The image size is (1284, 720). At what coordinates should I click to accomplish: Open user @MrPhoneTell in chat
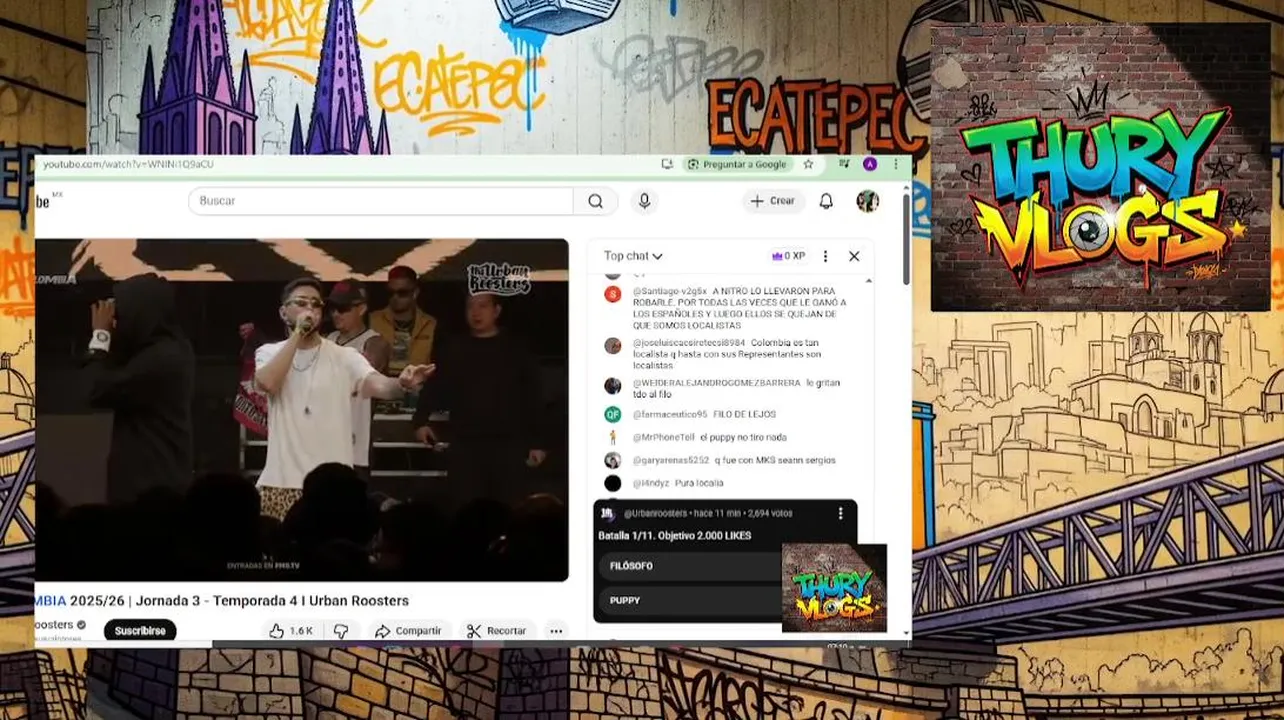click(664, 437)
